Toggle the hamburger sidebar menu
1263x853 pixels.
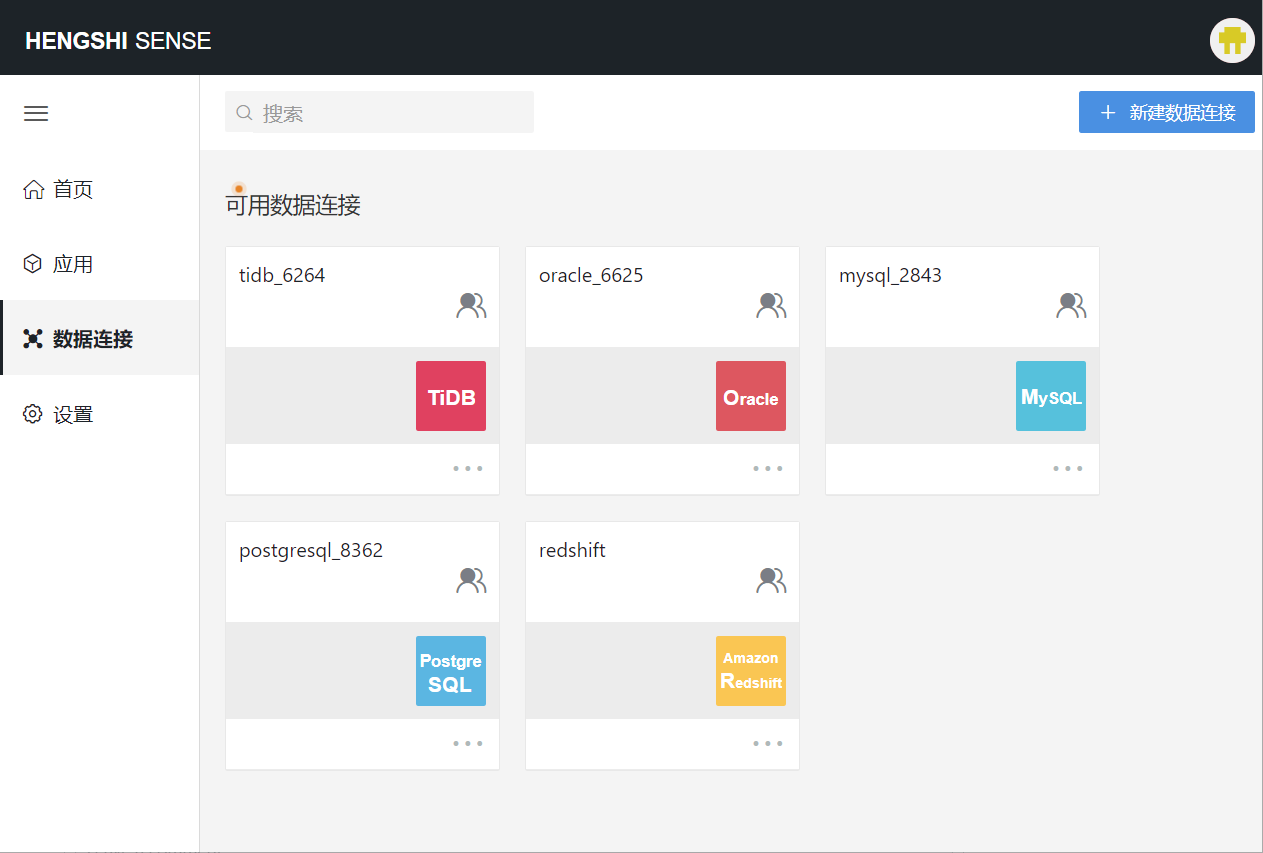(x=36, y=113)
